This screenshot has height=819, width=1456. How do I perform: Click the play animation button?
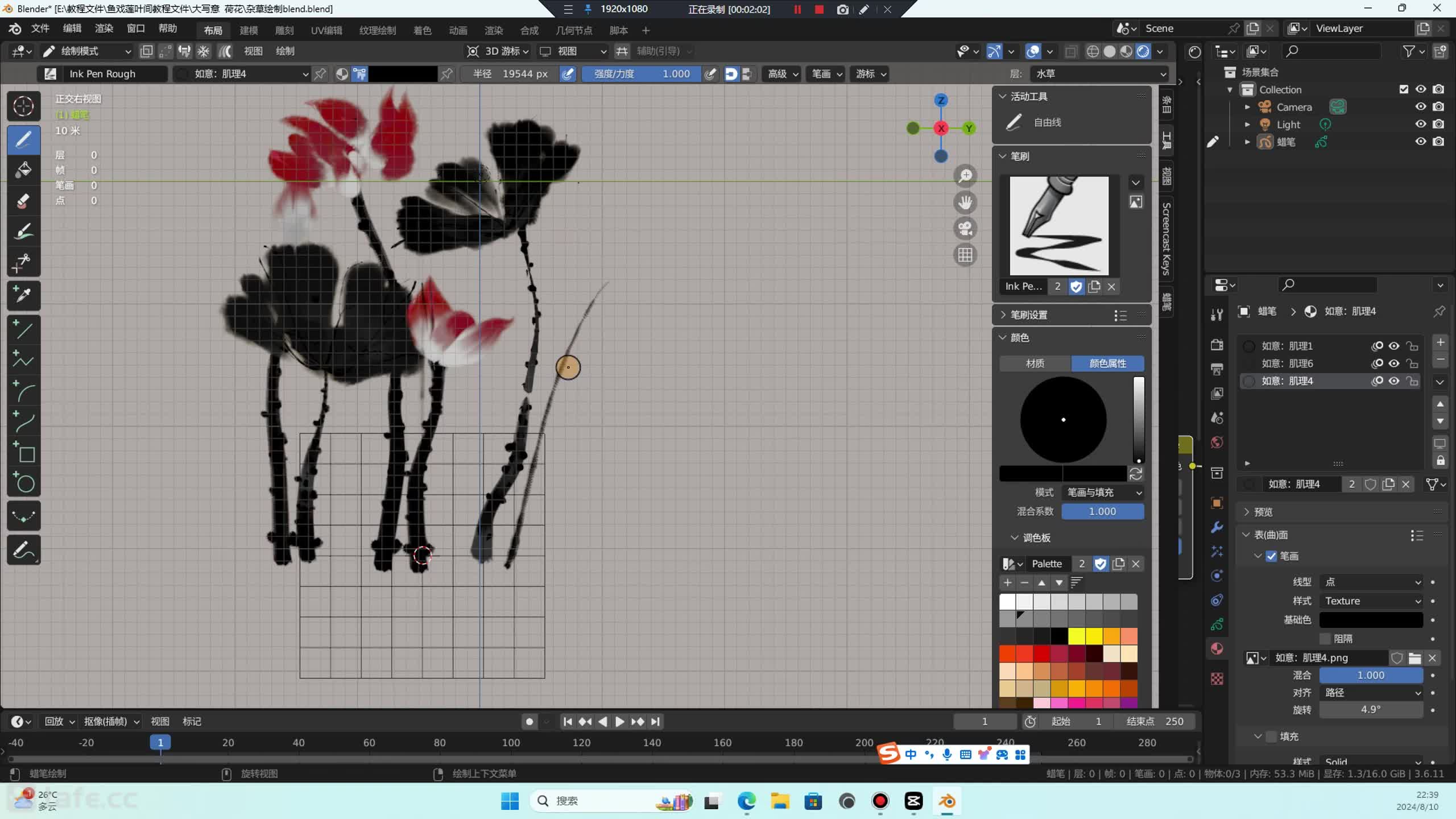click(x=620, y=722)
